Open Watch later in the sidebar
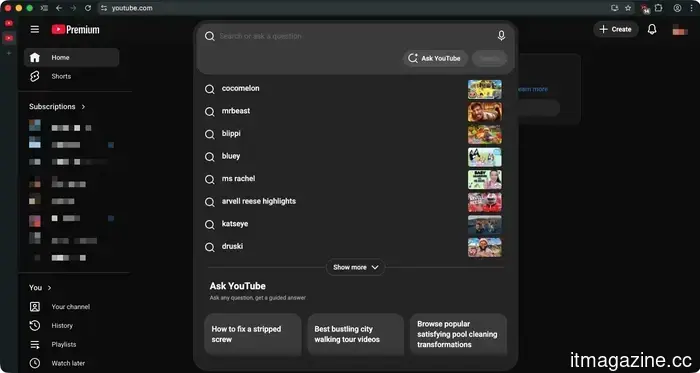This screenshot has height=373, width=700. click(x=71, y=363)
